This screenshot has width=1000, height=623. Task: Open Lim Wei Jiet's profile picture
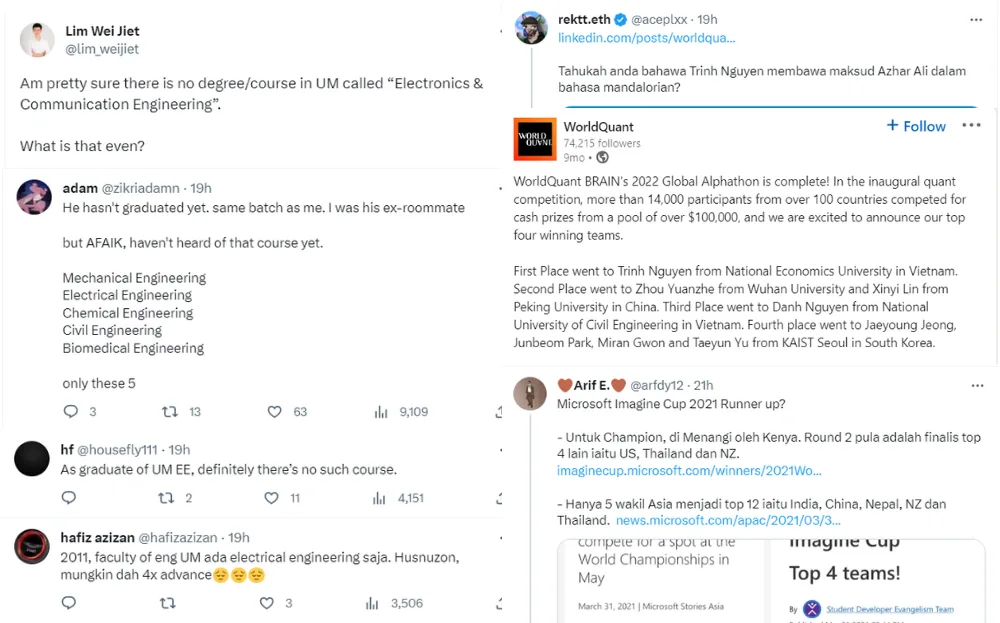point(37,40)
